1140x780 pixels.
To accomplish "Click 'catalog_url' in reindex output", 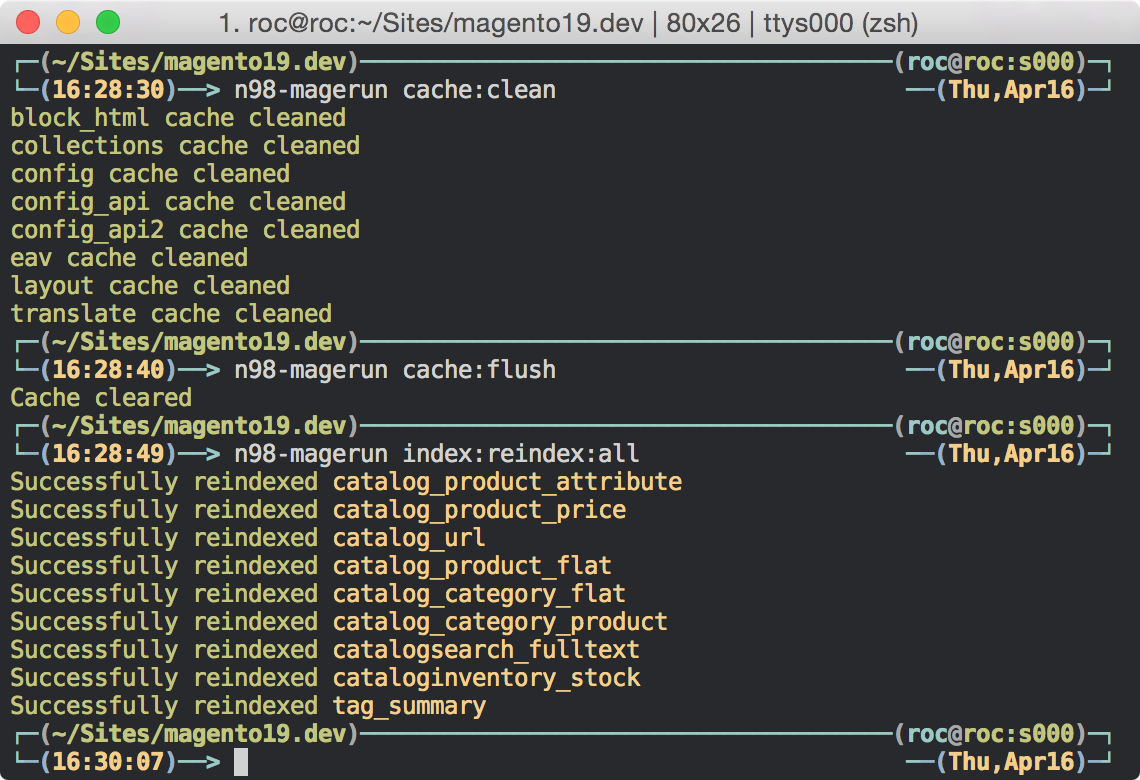I will pyautogui.click(x=409, y=538).
